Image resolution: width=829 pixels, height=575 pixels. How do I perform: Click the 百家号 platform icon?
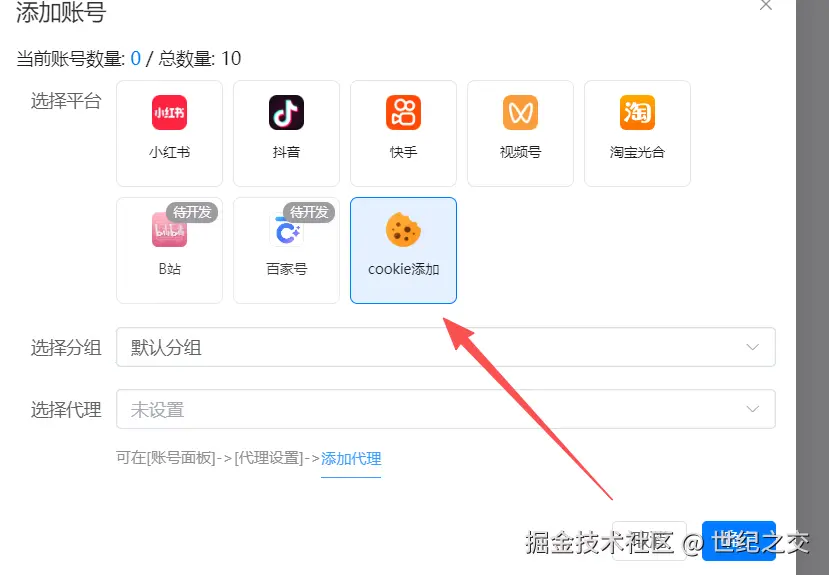[286, 230]
